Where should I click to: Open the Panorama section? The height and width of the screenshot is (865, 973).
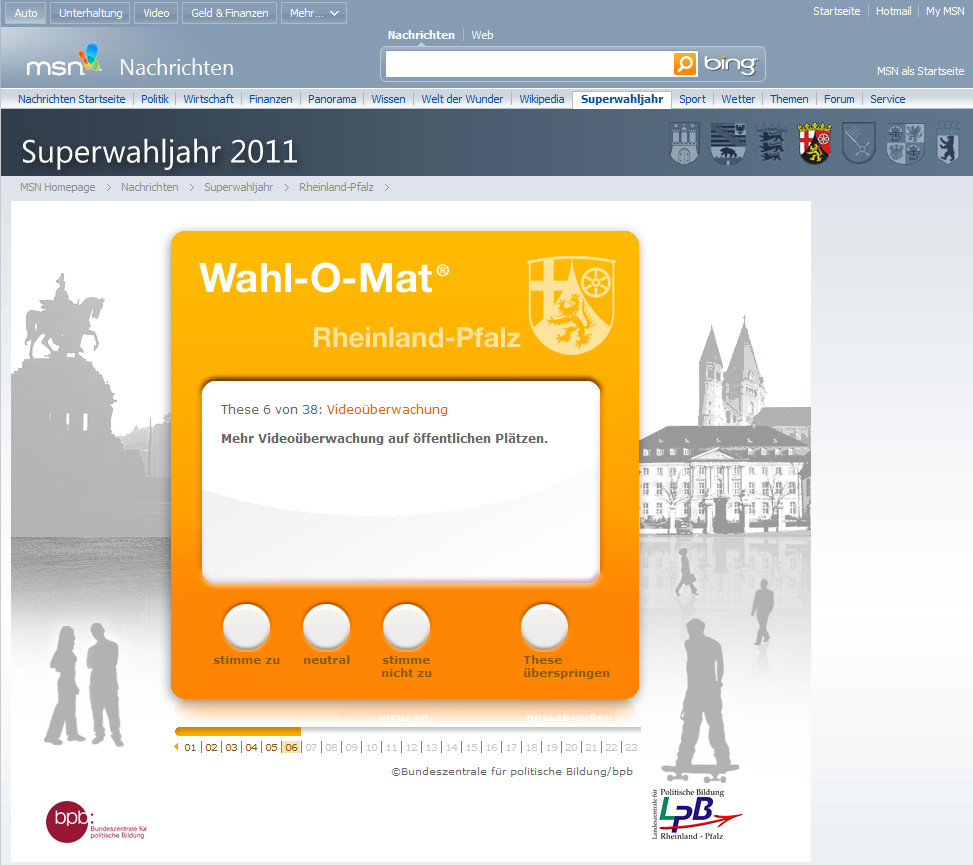[x=332, y=99]
